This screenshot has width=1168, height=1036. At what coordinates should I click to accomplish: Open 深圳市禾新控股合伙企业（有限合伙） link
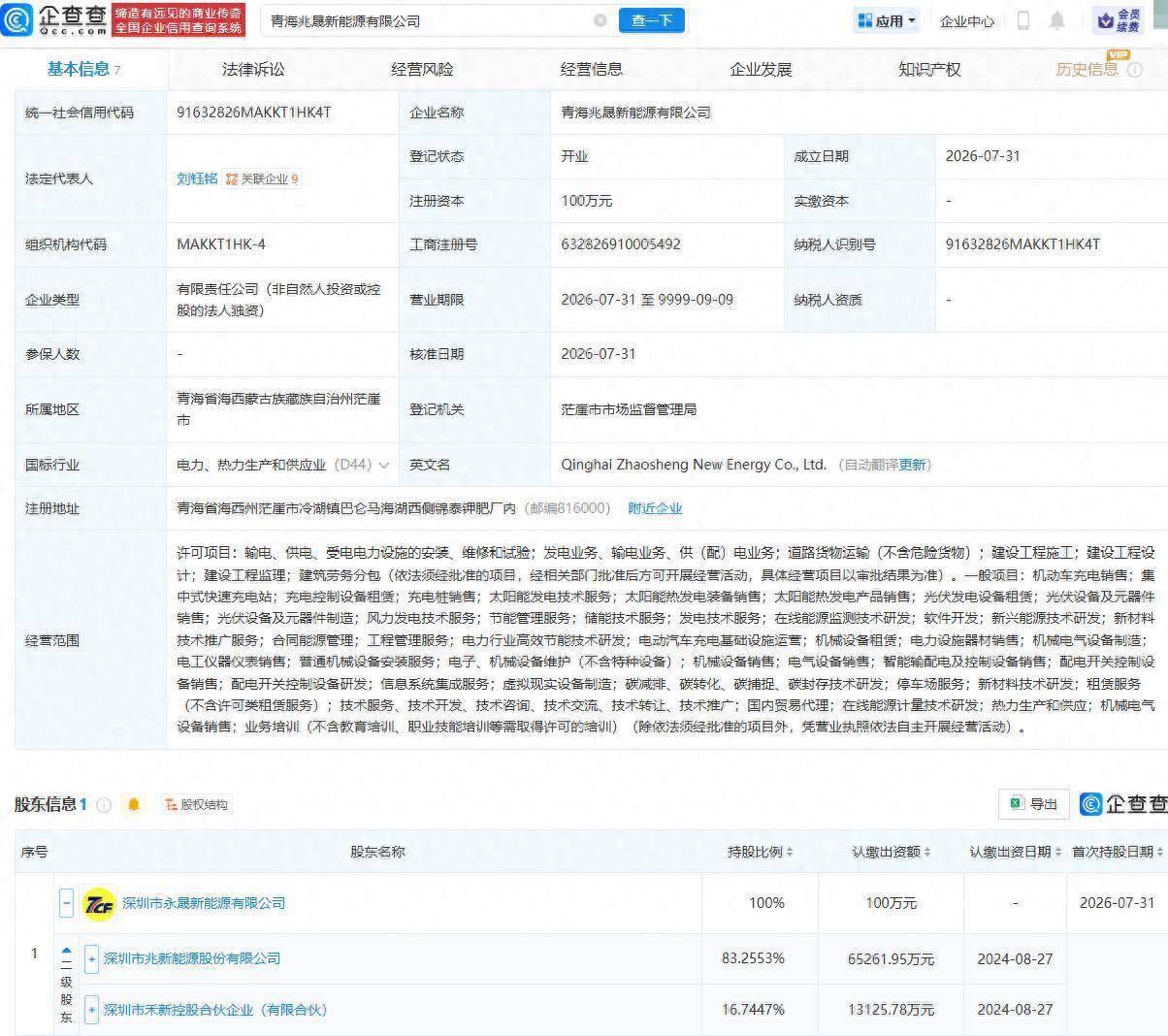click(x=215, y=1010)
